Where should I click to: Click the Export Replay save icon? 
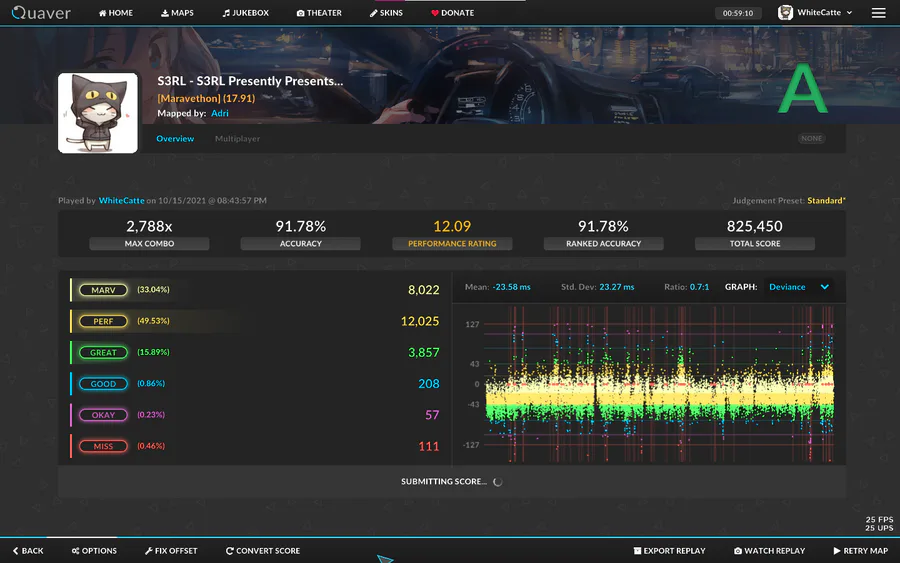pos(637,551)
